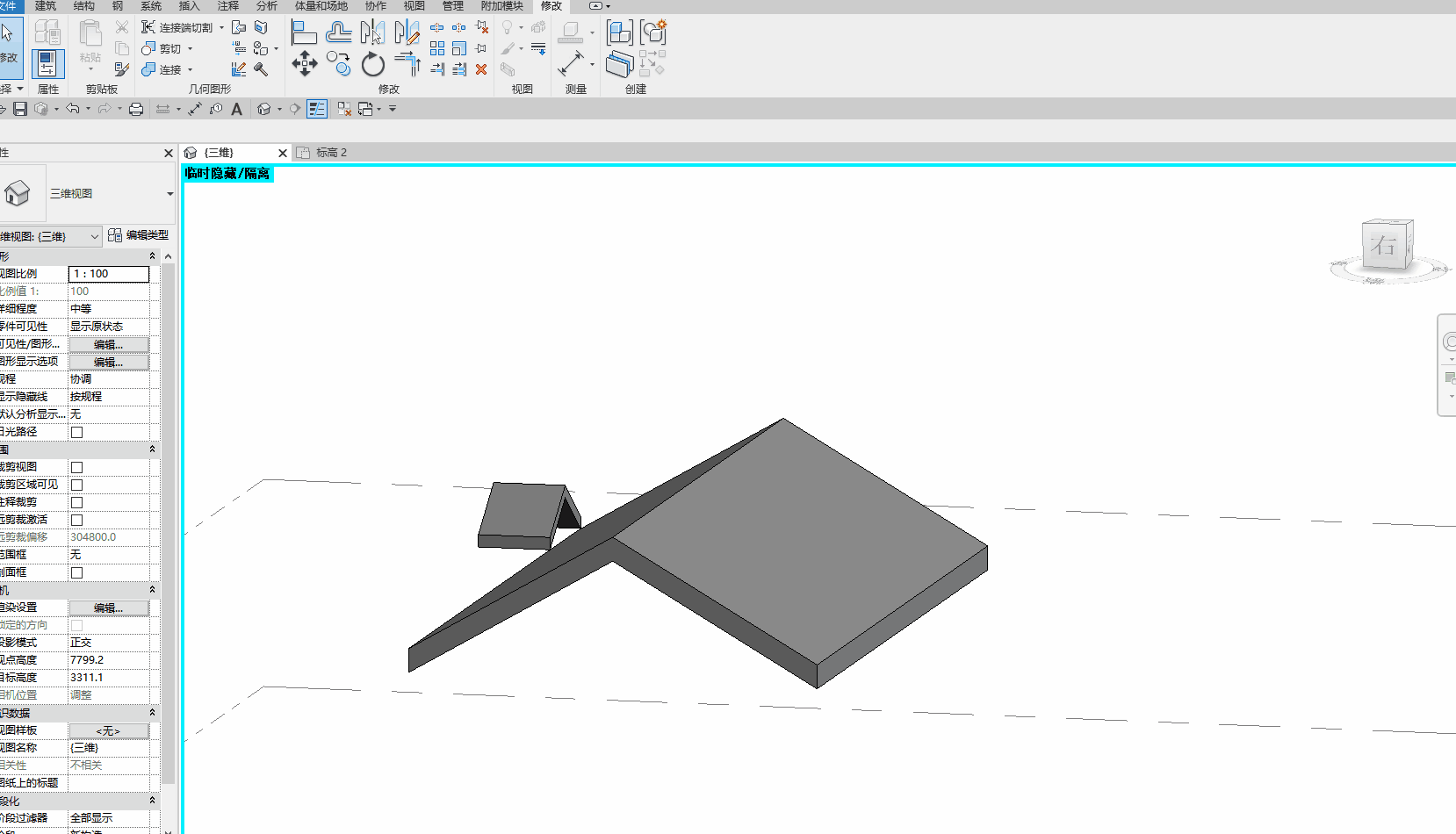Screen dimensions: 1456x834
Task: Activate Trim/Extend to Corner tool
Action: point(407,64)
